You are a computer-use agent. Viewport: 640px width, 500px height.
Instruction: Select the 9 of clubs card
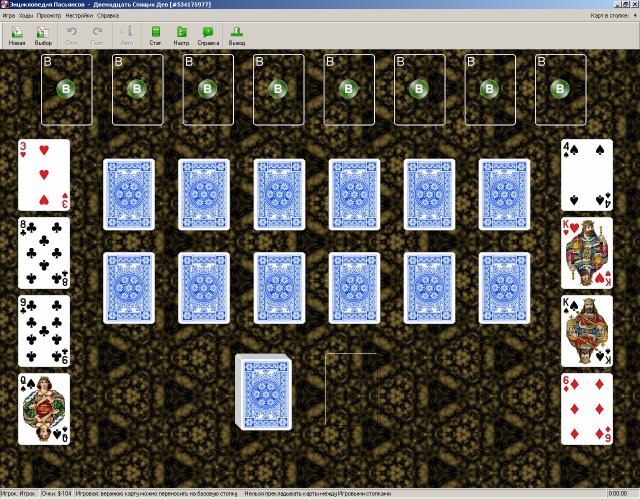44,330
